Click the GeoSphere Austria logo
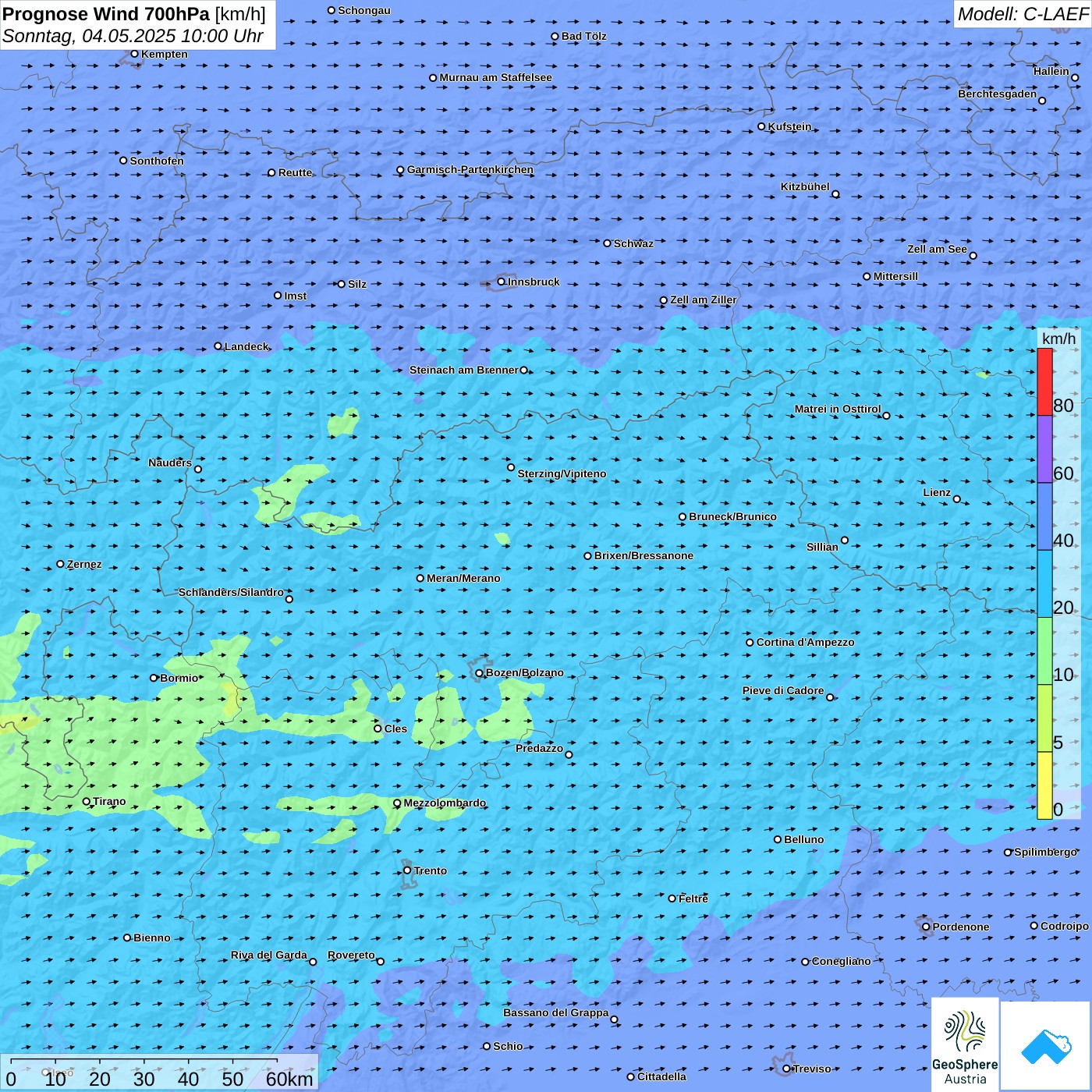 (x=965, y=1045)
